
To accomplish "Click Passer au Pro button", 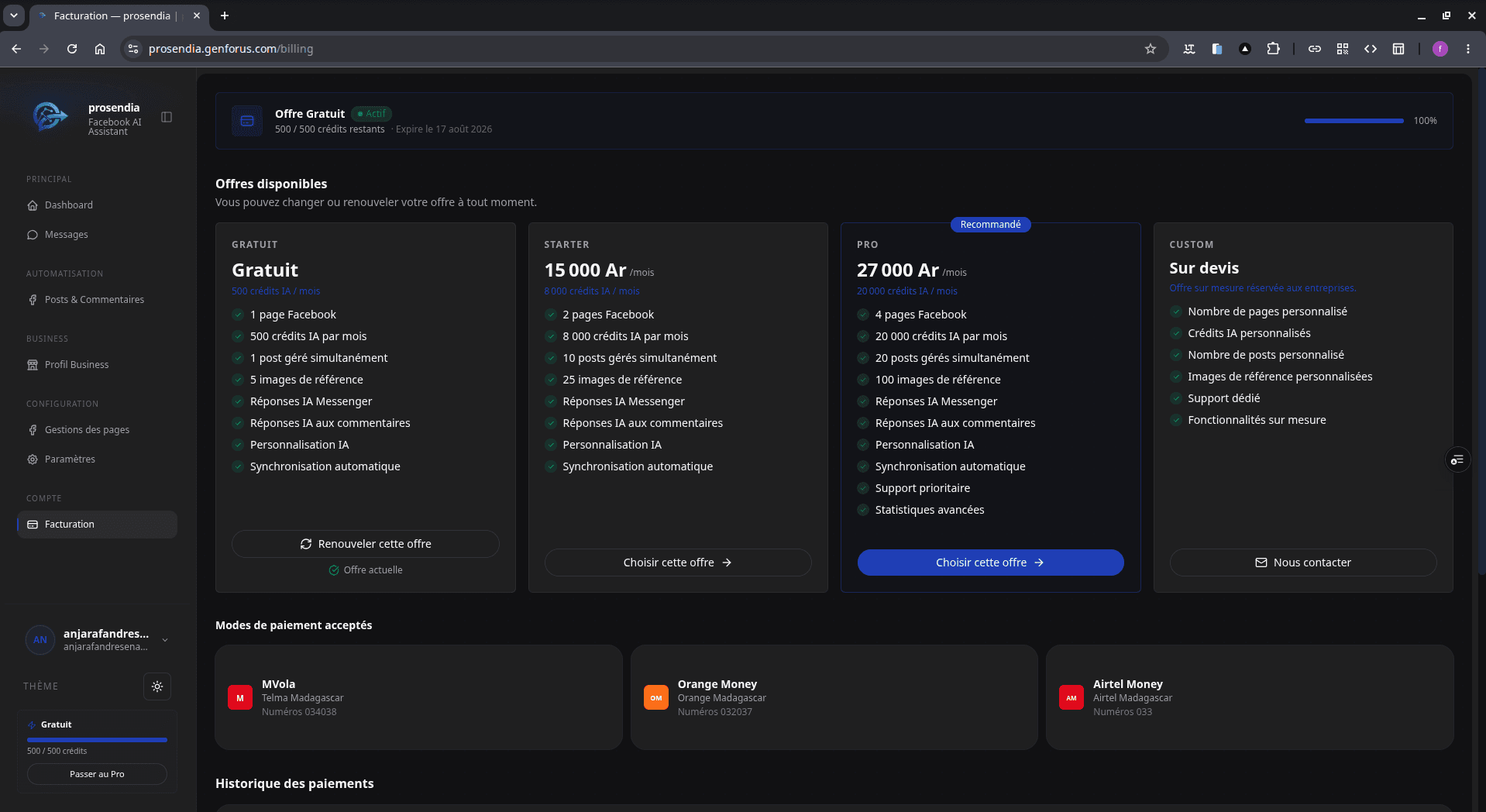I will [x=97, y=774].
